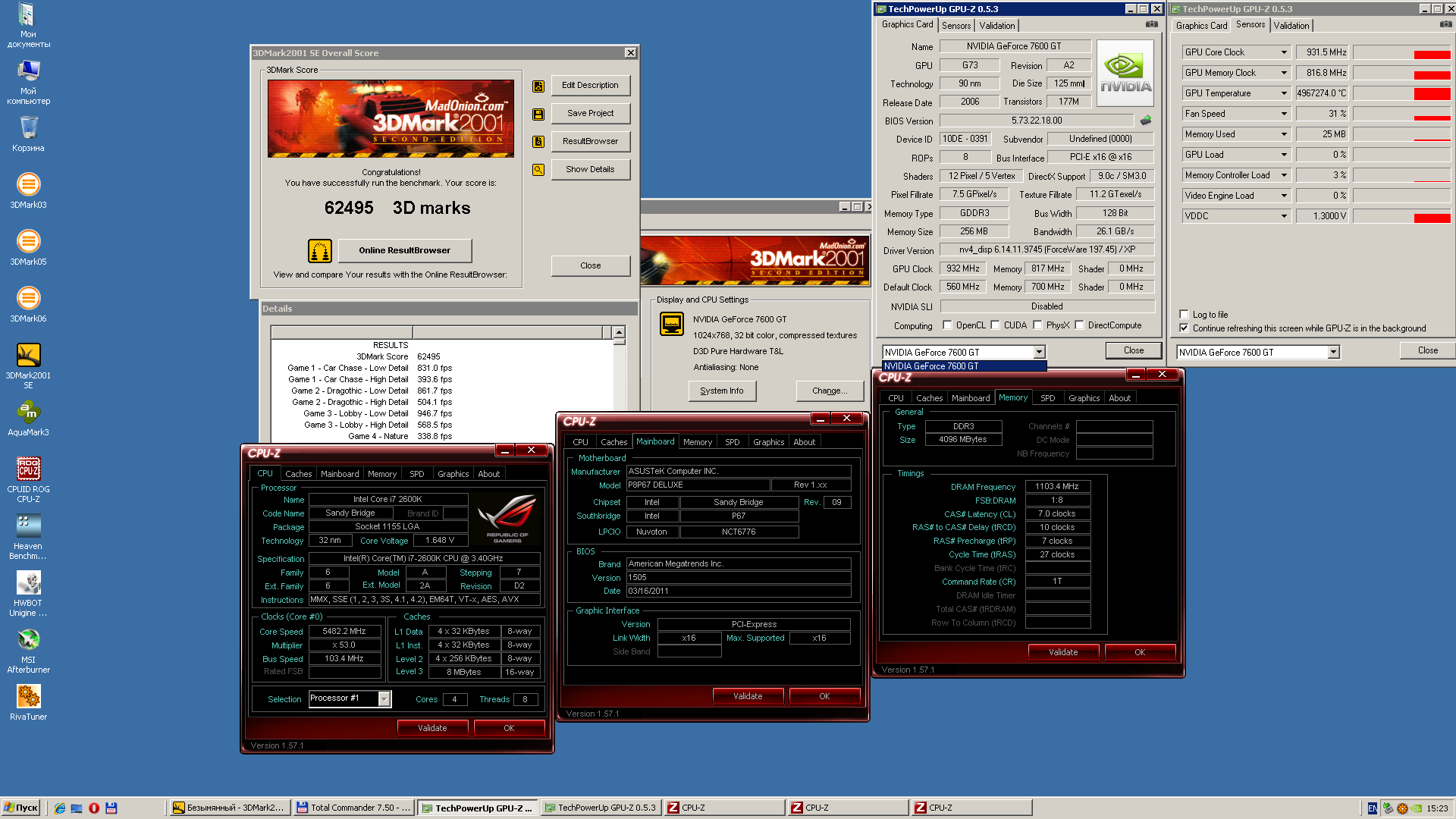Click the Opera icon in quick launch
Image resolution: width=1456 pixels, height=819 pixels.
(x=94, y=808)
